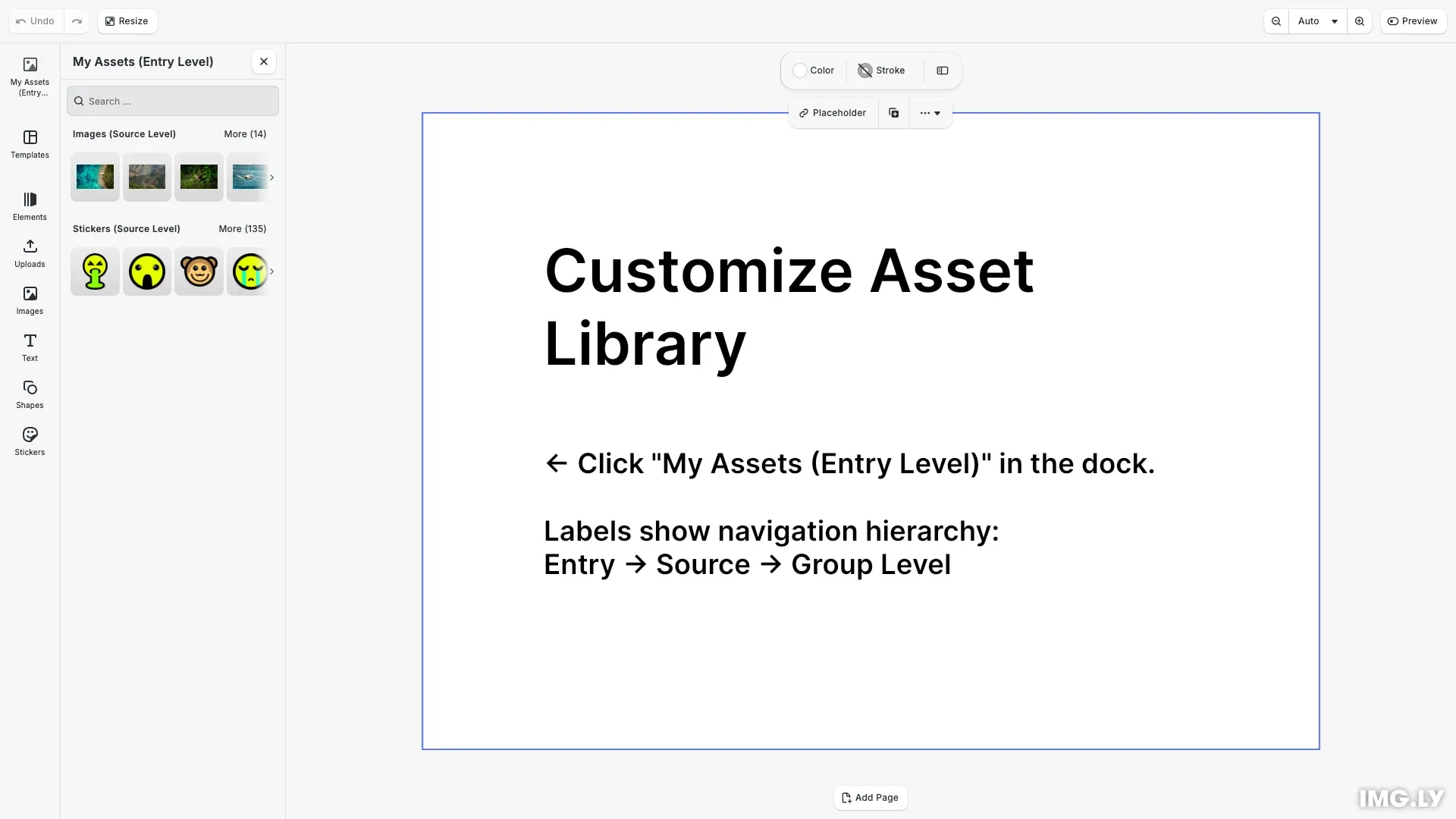Toggle the inspector sidebar panel icon
This screenshot has height=819, width=1456.
point(942,71)
